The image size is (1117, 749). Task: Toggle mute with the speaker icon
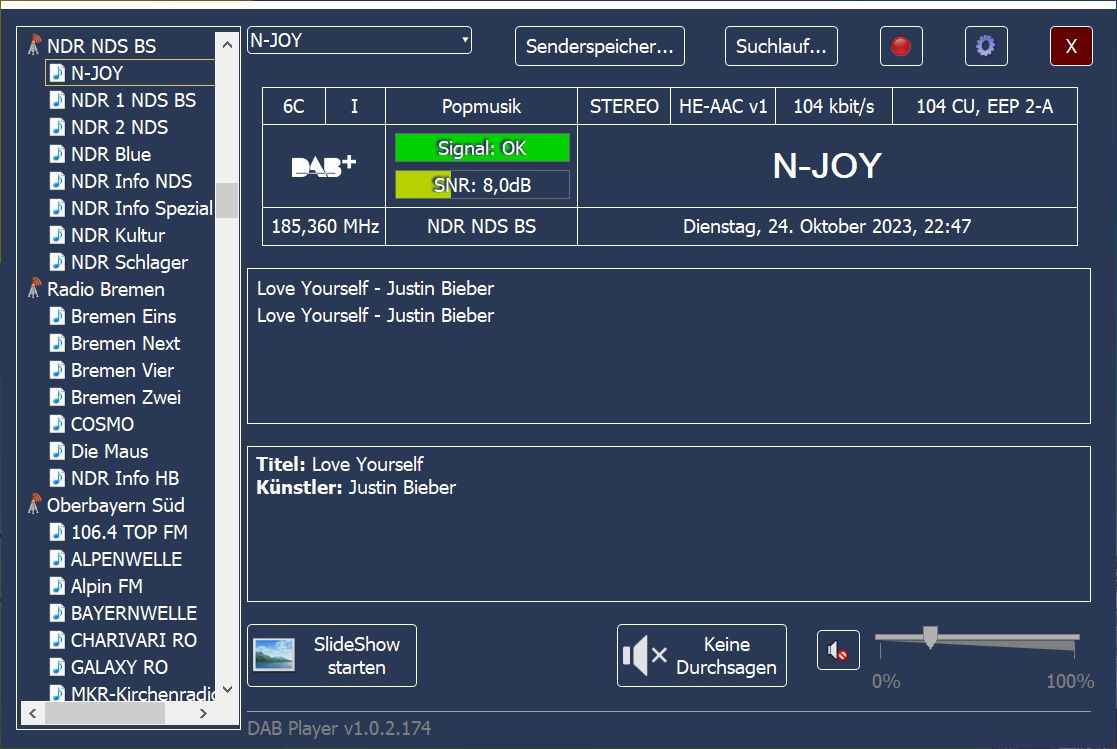pyautogui.click(x=838, y=650)
